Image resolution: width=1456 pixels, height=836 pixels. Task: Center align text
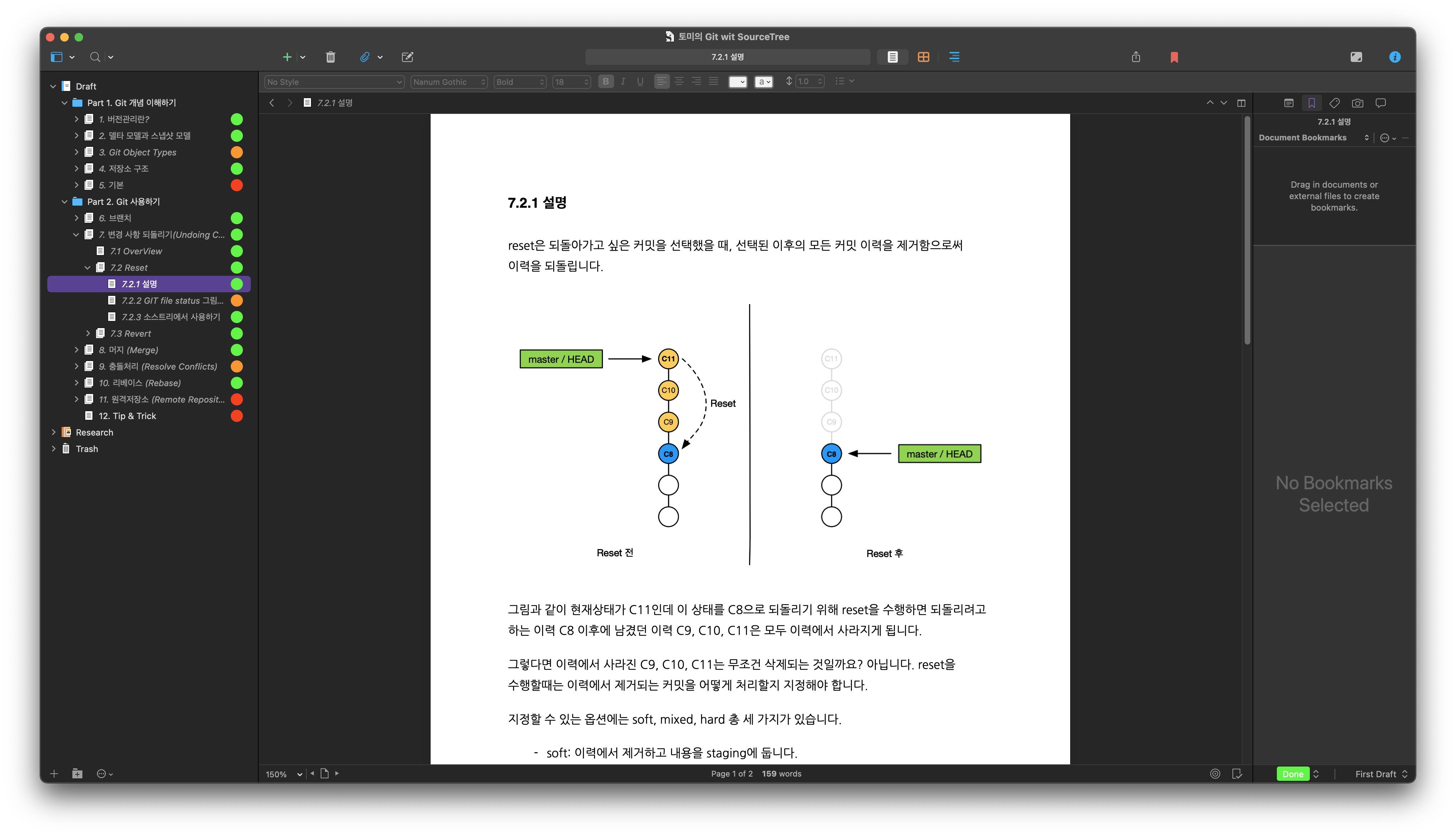tap(679, 82)
